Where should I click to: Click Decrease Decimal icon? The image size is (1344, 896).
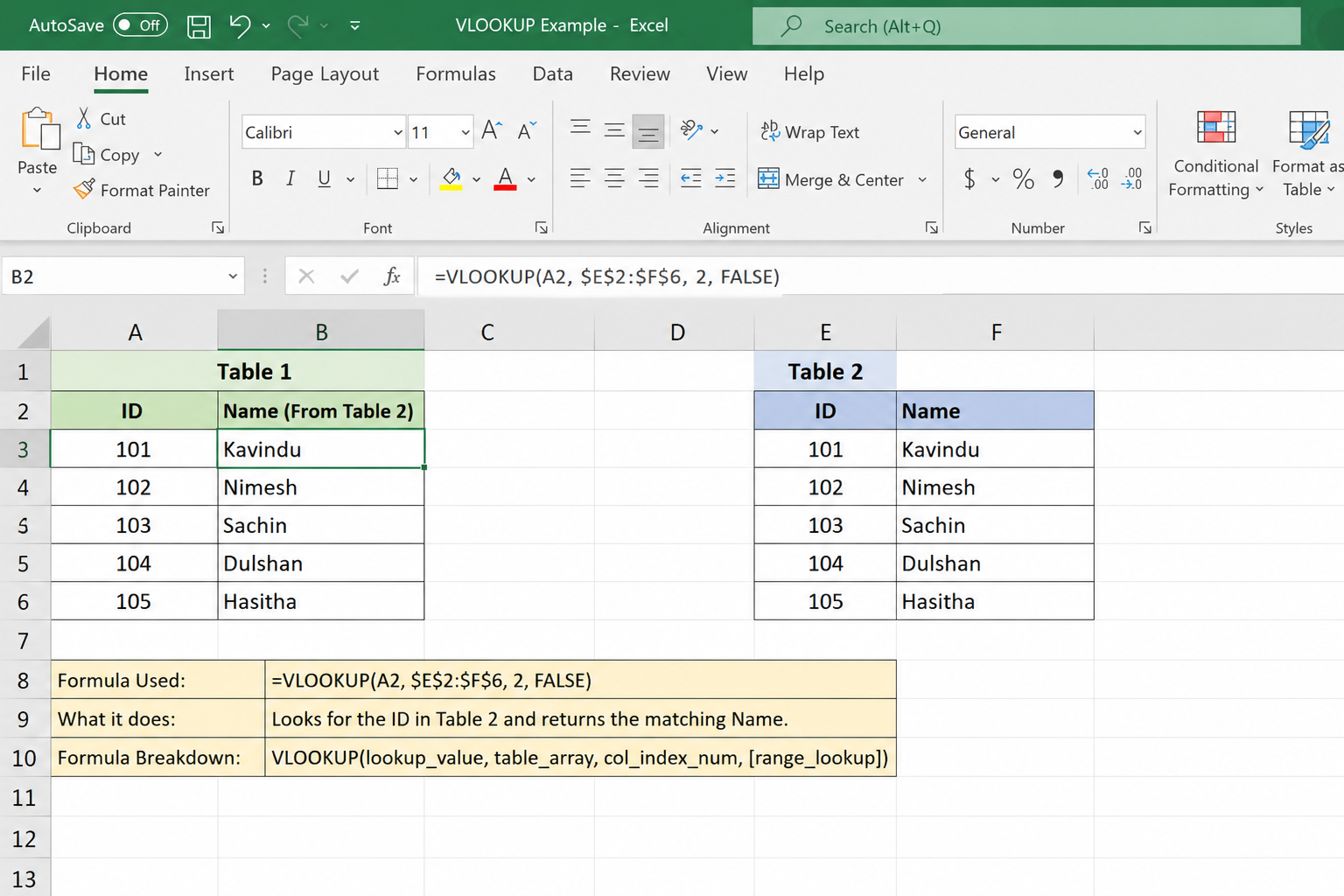(1131, 178)
